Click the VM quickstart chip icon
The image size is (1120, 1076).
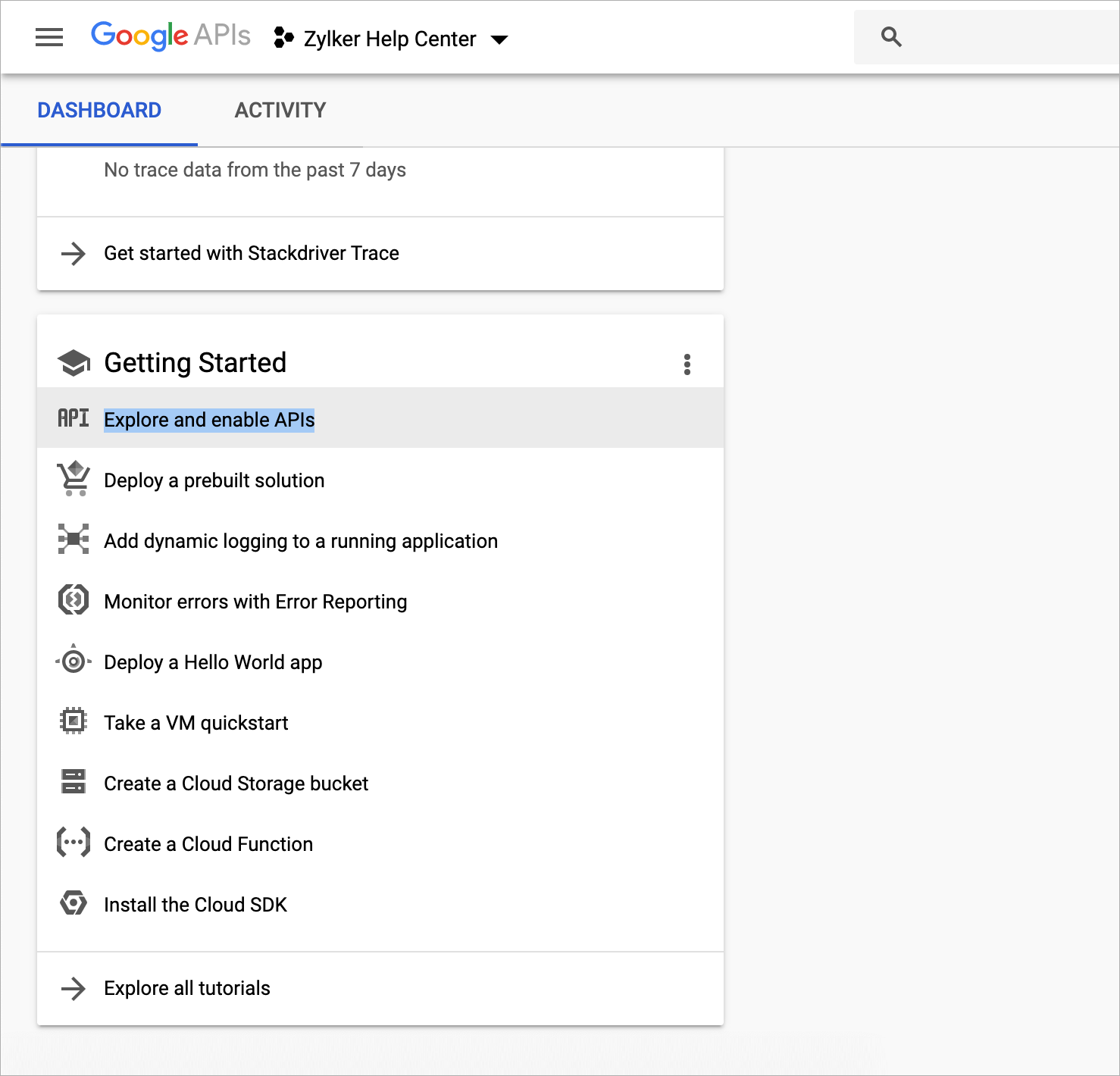tap(74, 721)
